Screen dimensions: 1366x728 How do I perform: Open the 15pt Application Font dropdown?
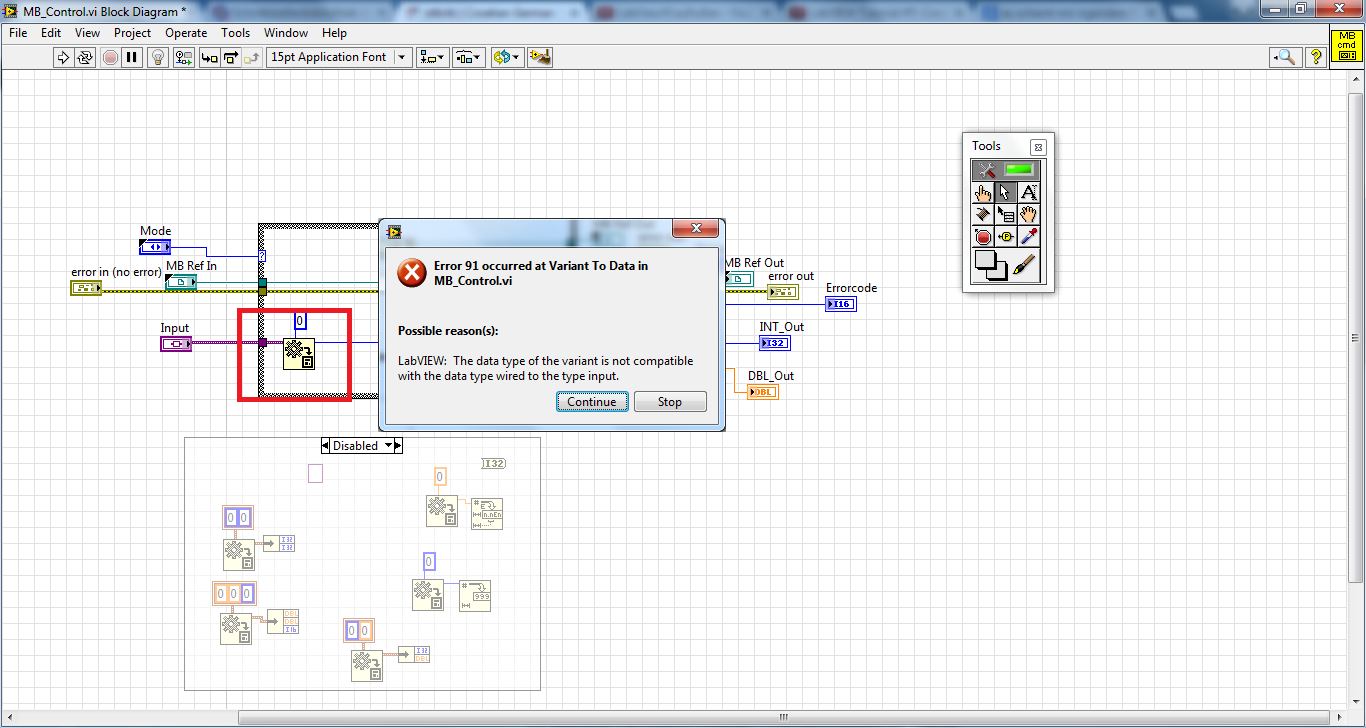(x=339, y=57)
